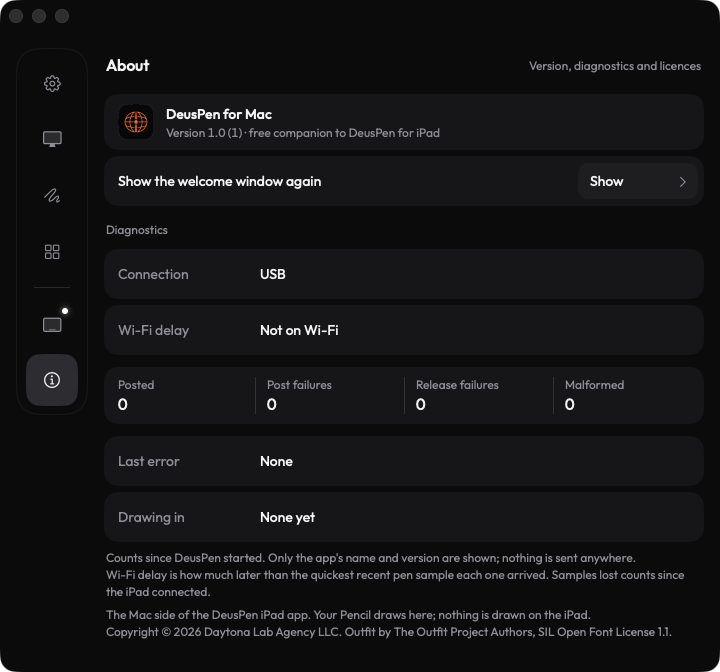720x672 pixels.
Task: Click the 'DeusPen for Mac' title
Action: (x=219, y=114)
